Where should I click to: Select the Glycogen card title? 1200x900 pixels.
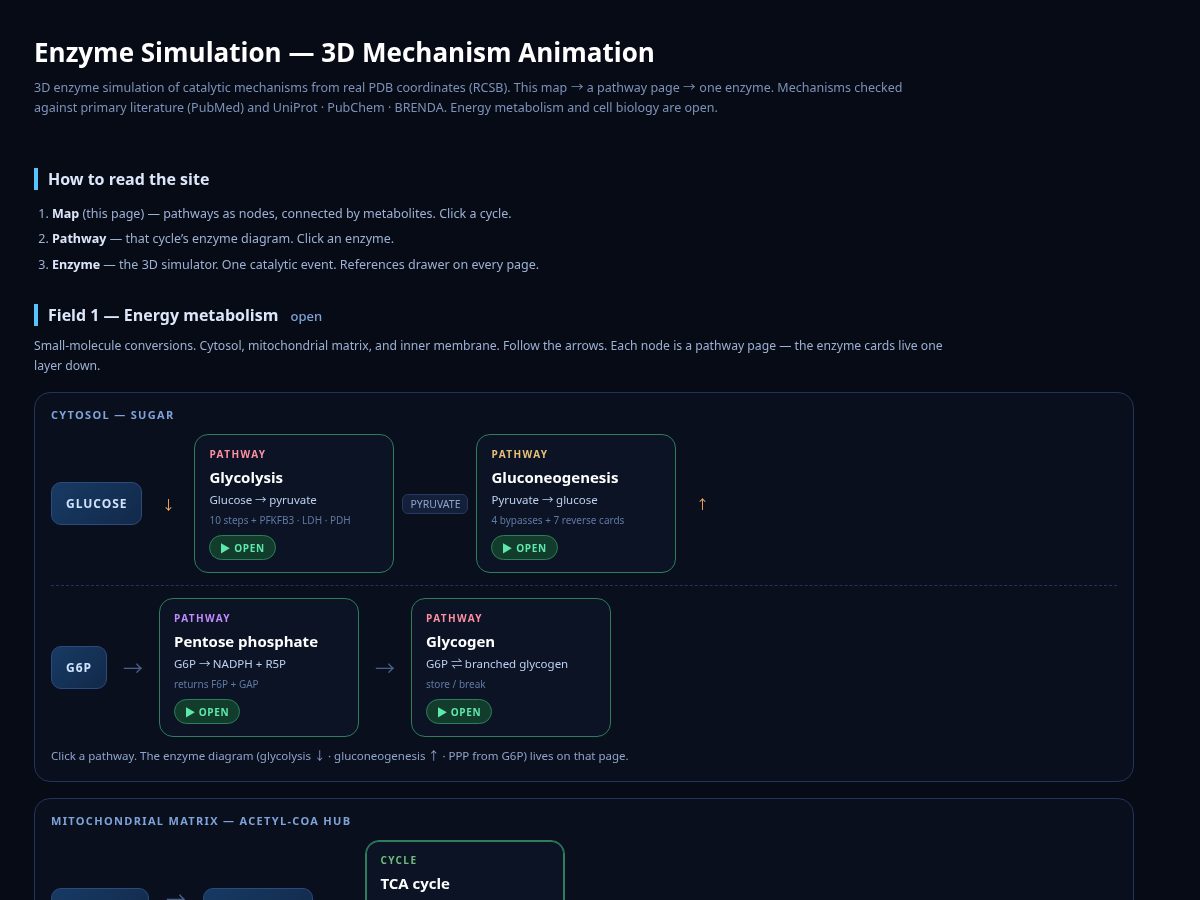460,642
